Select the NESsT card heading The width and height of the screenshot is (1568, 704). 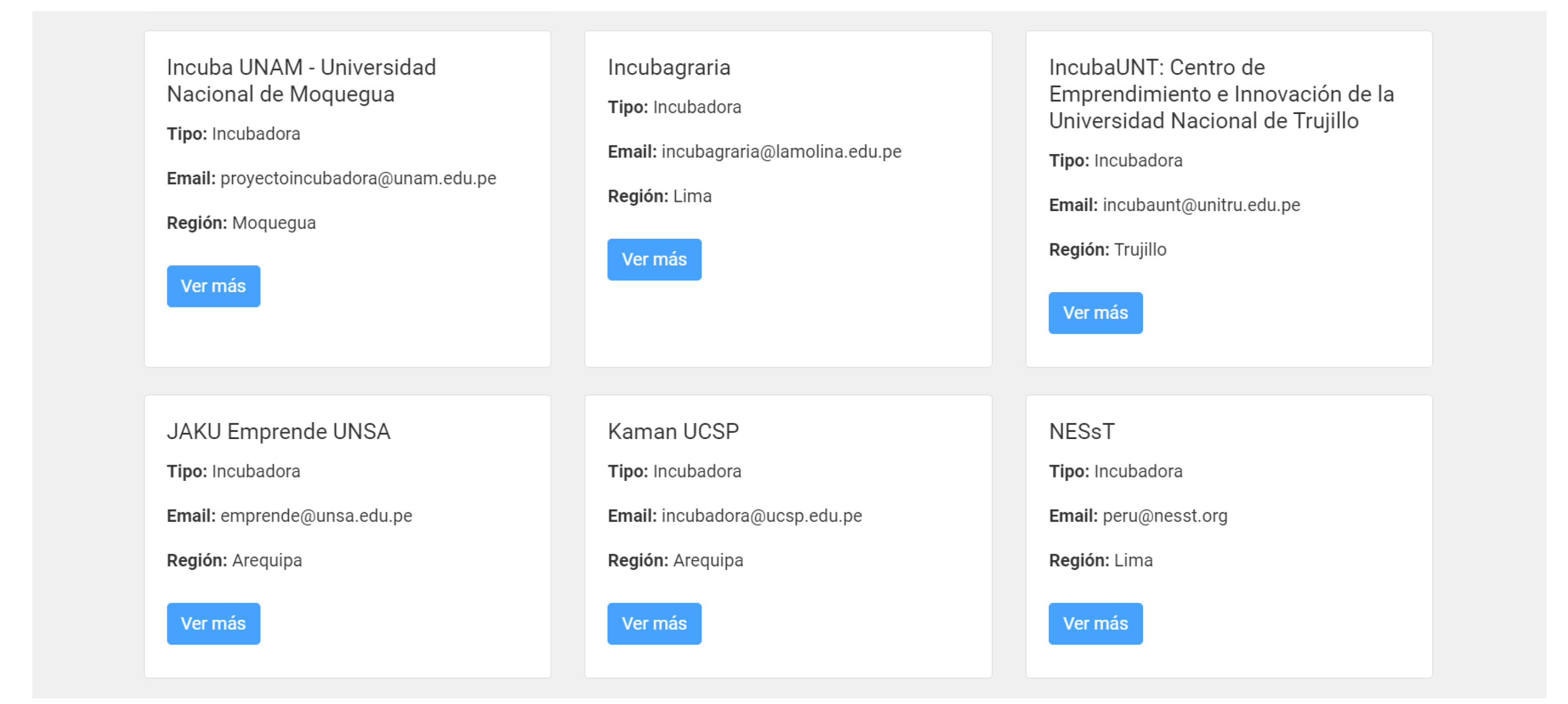(1081, 431)
